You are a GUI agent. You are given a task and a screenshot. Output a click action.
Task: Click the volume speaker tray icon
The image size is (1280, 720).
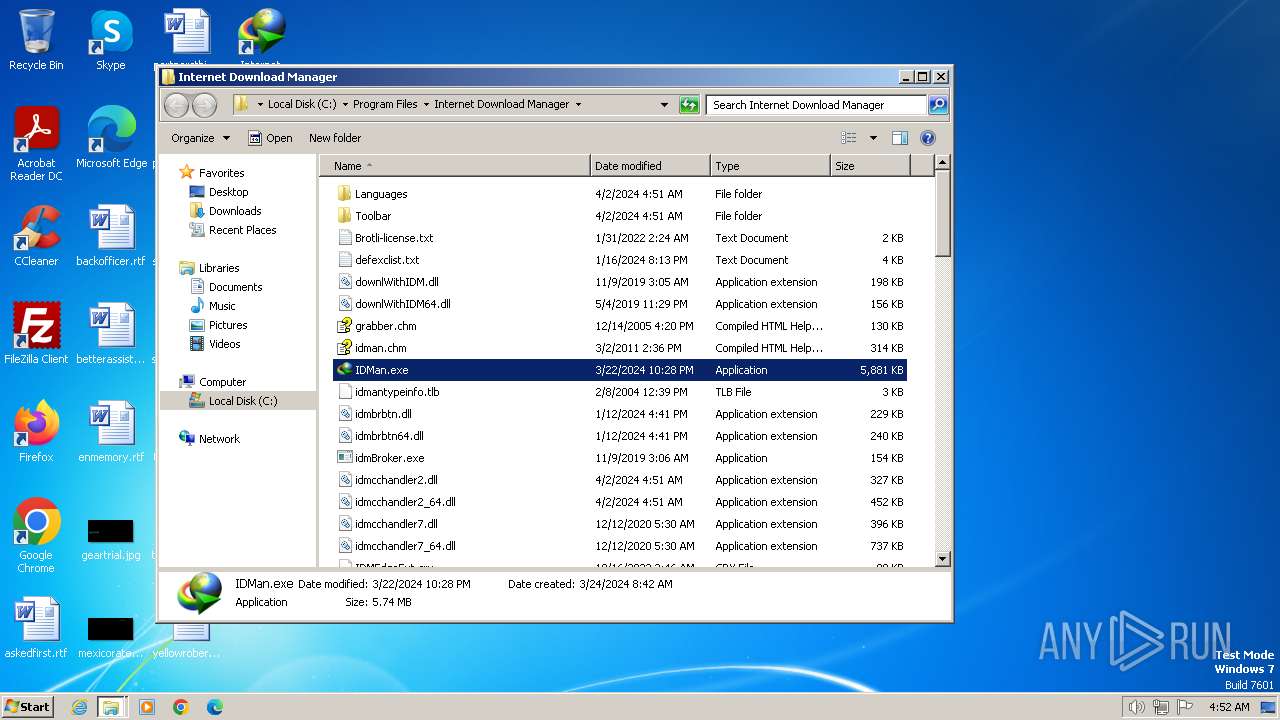pos(1136,707)
